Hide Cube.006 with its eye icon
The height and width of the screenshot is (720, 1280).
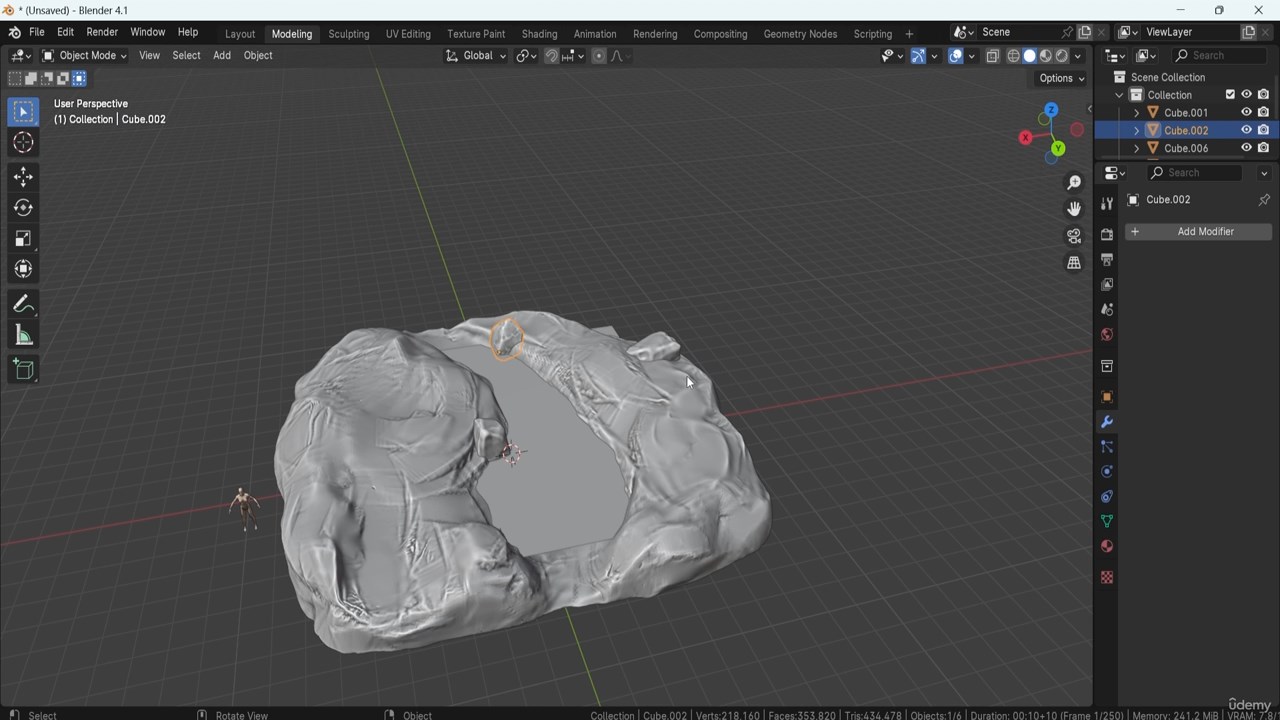[1246, 148]
